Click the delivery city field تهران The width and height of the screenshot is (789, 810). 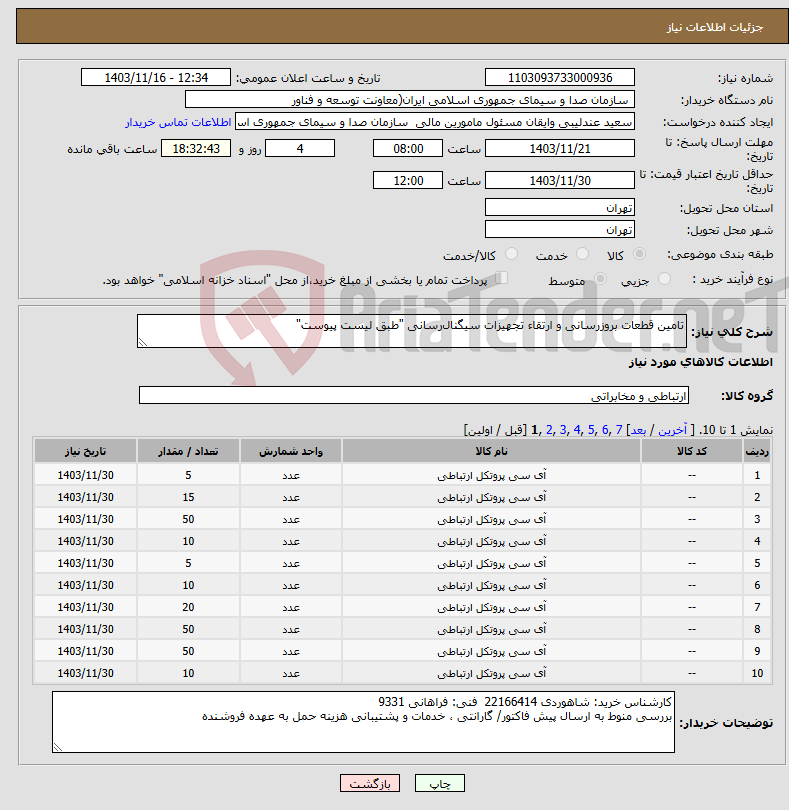[x=560, y=229]
